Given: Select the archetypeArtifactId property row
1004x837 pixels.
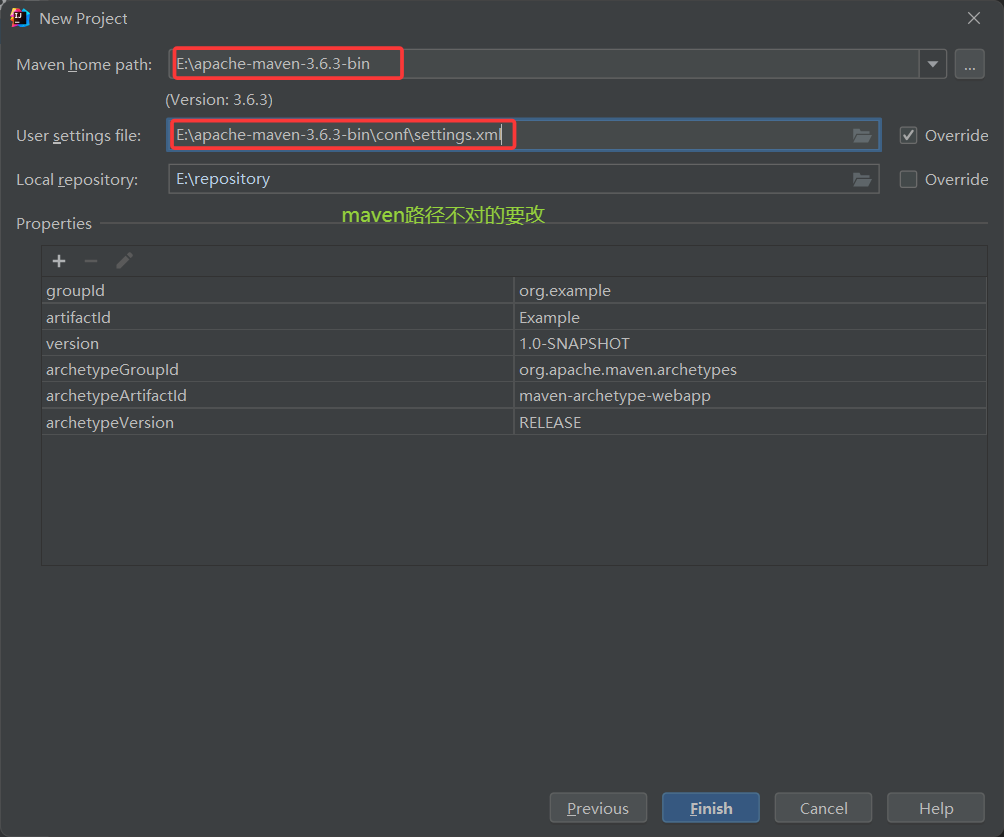Looking at the screenshot, I should pos(514,396).
